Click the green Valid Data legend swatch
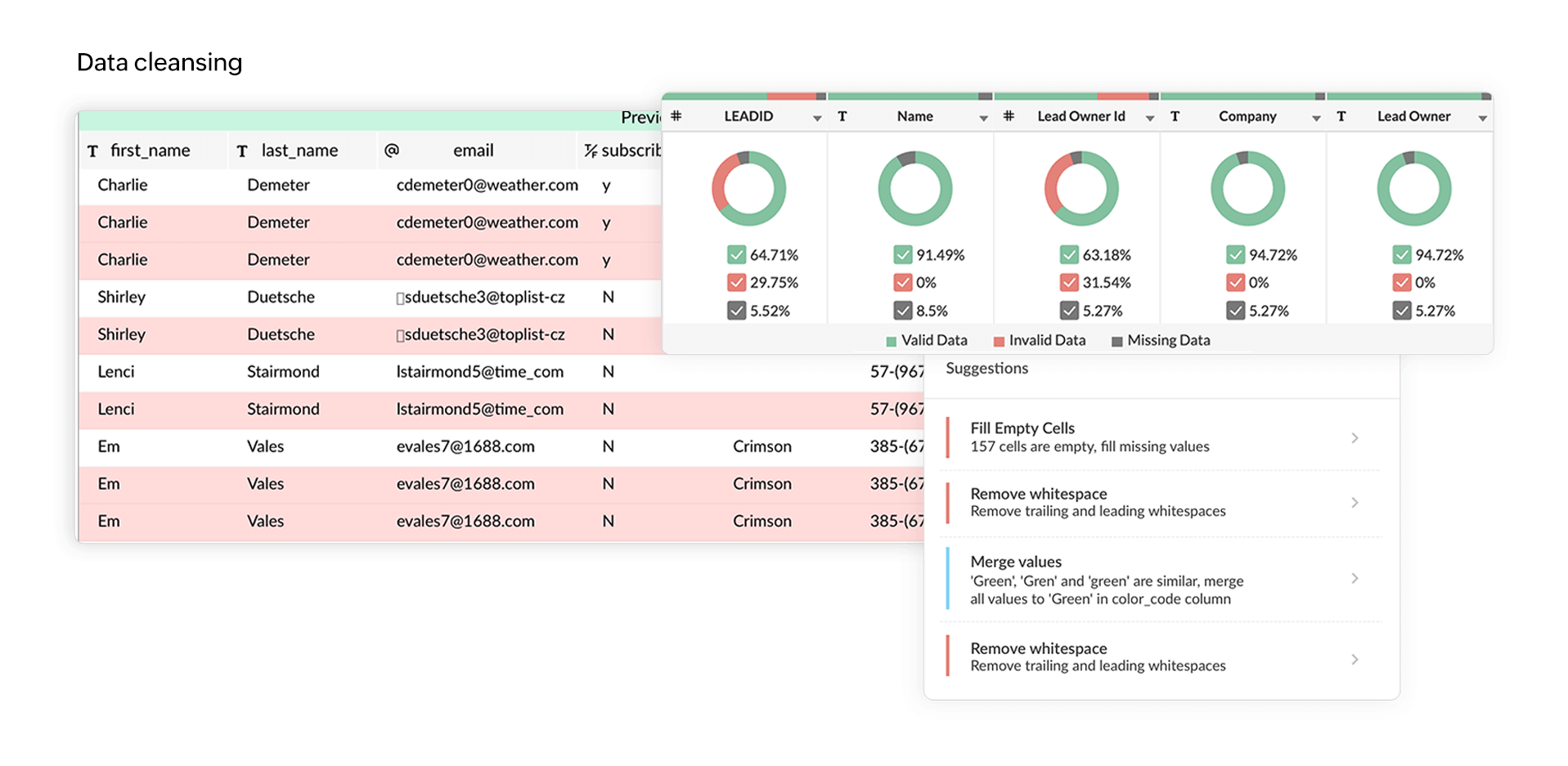Viewport: 1568px width, 766px height. (x=892, y=341)
